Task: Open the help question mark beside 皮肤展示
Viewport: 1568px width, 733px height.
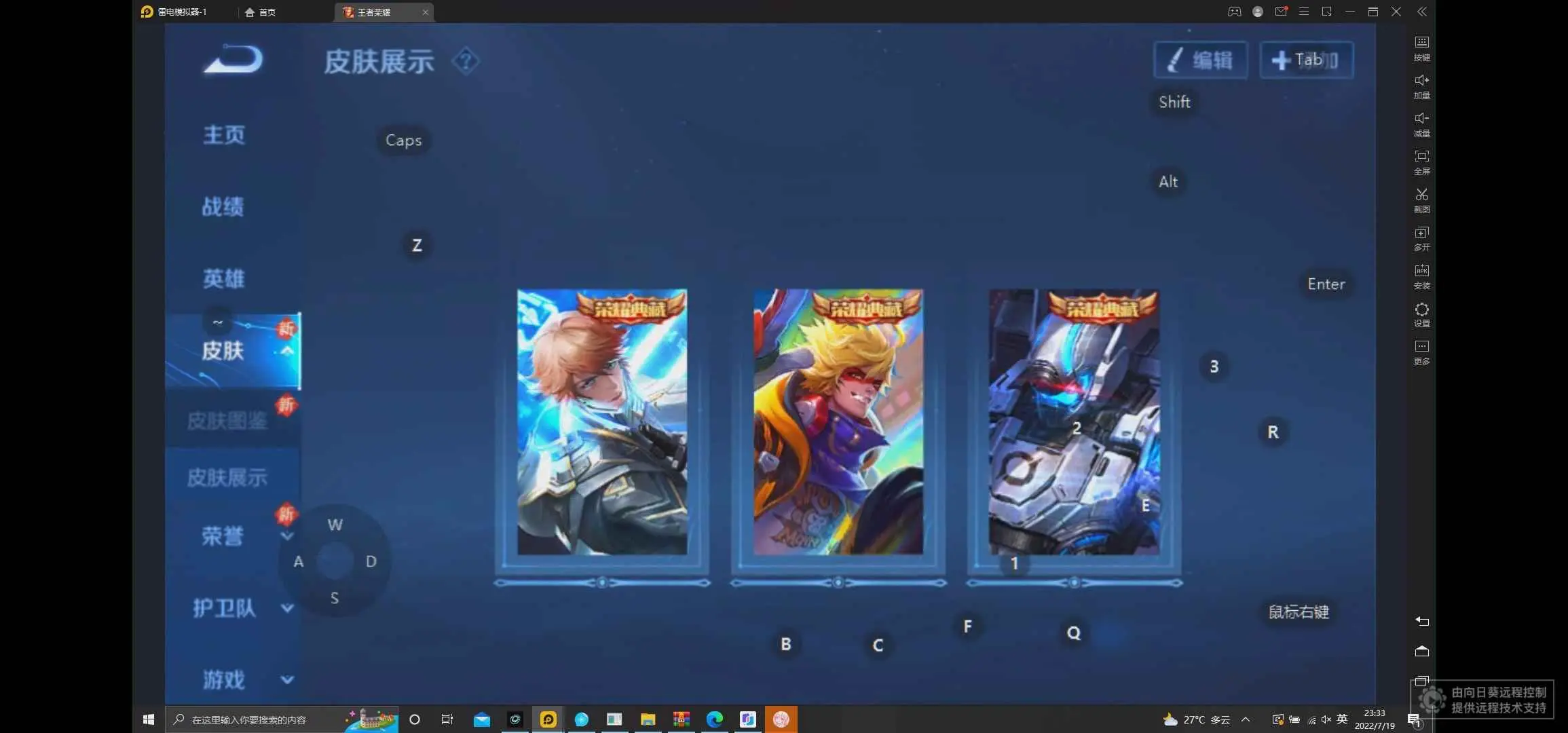Action: click(x=466, y=61)
